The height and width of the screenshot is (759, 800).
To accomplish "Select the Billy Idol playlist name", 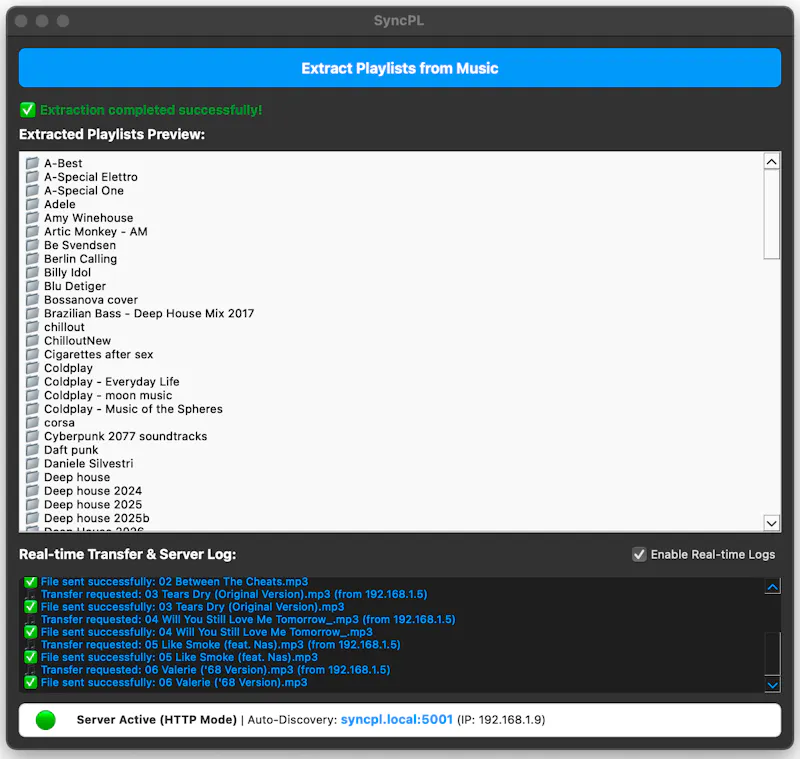I will (x=67, y=272).
